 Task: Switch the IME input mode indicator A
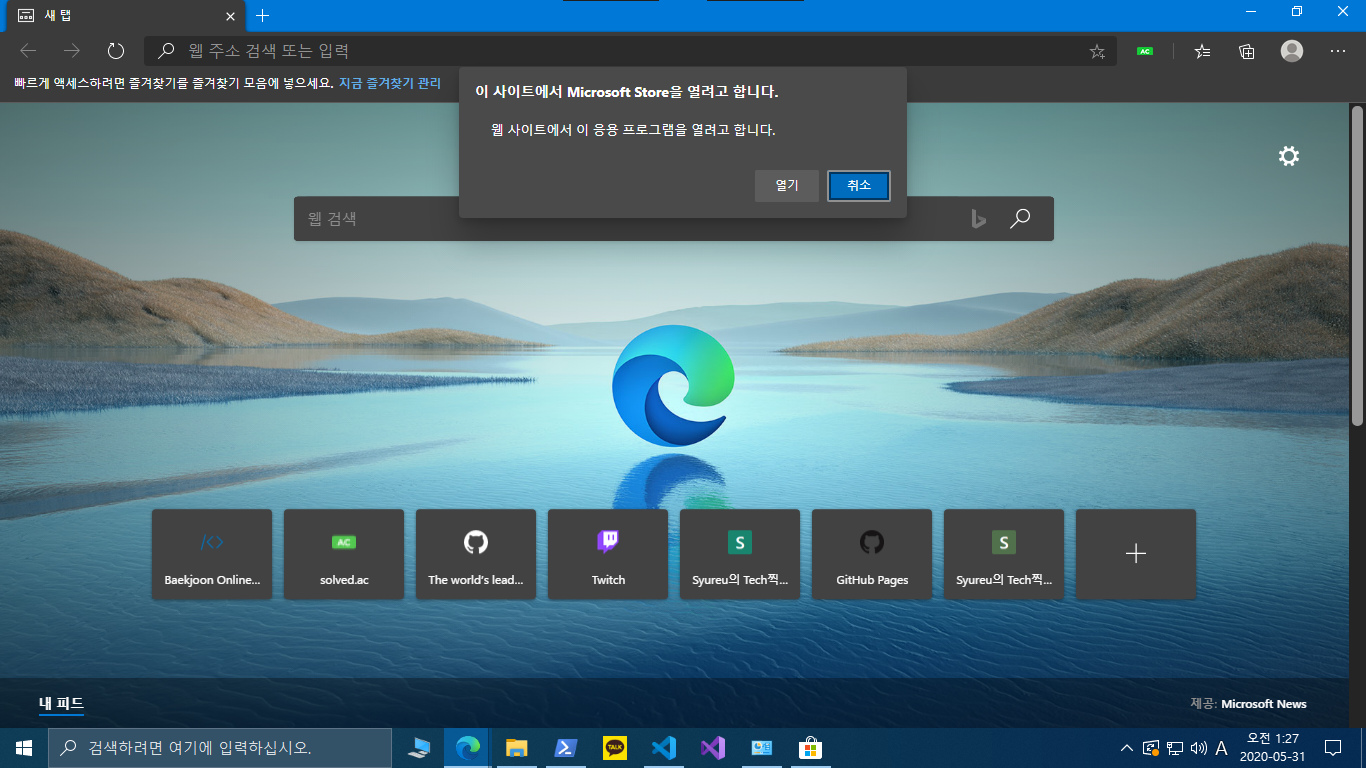pos(1221,747)
